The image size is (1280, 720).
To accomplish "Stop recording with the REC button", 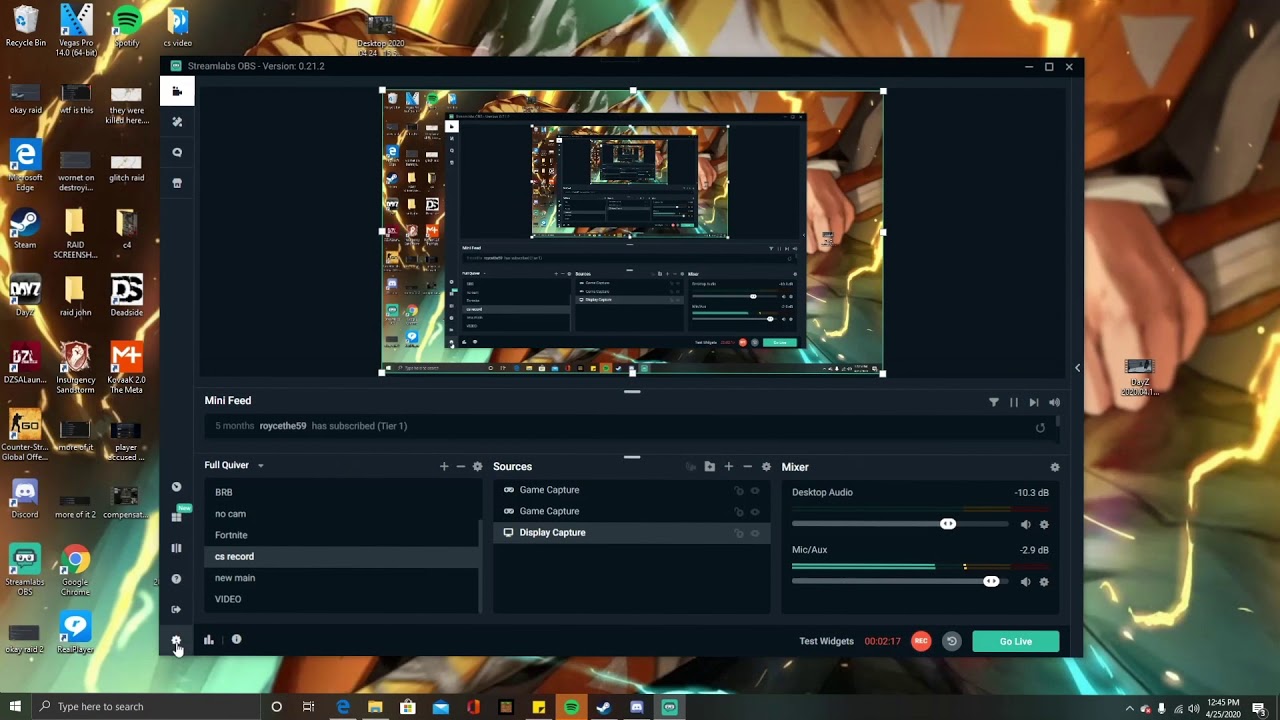I will coord(921,641).
